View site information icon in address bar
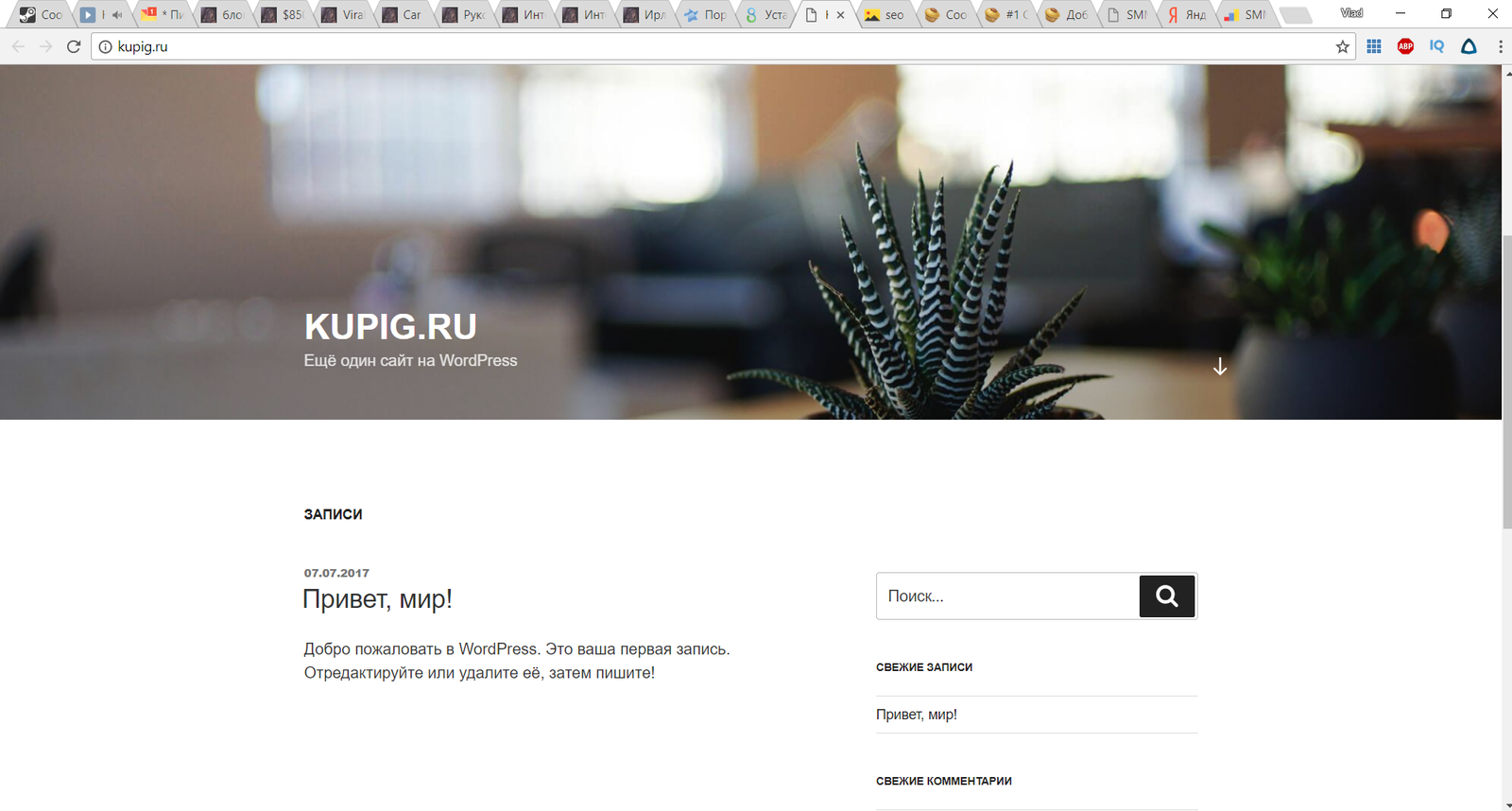Viewport: 1512px width, 811px height. [105, 46]
